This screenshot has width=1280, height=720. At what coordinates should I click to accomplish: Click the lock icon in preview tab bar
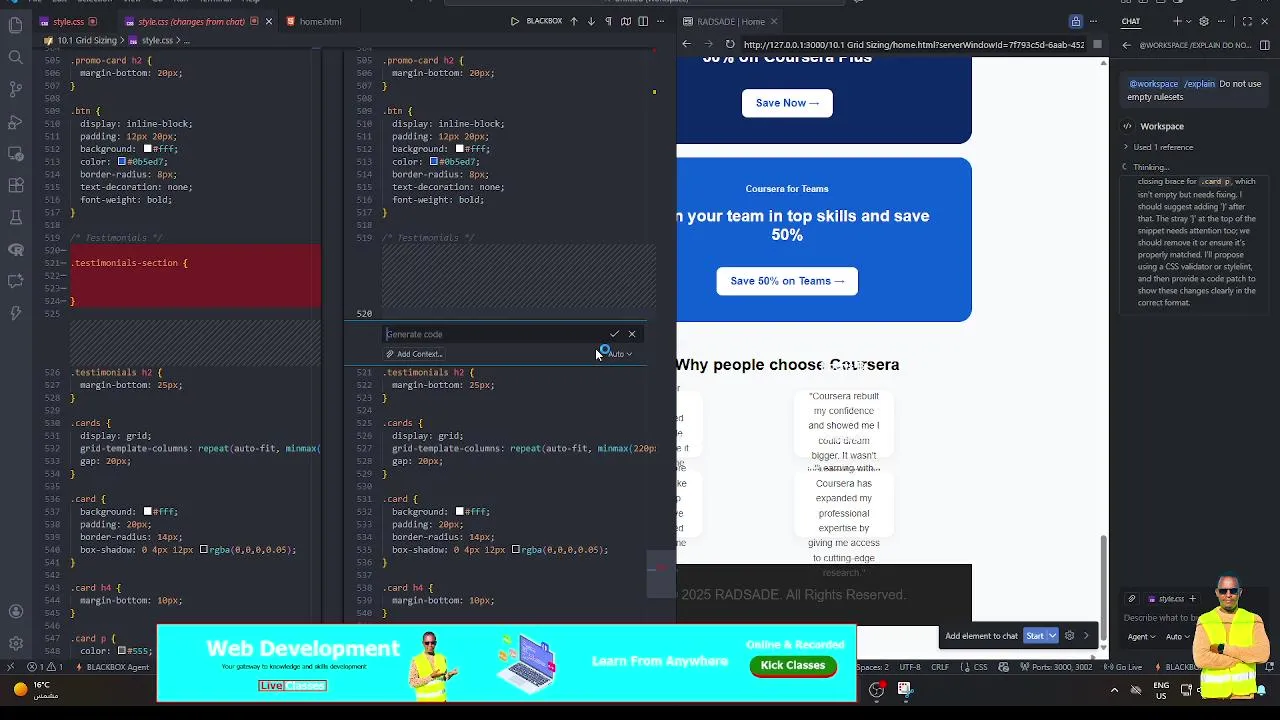tap(1076, 21)
